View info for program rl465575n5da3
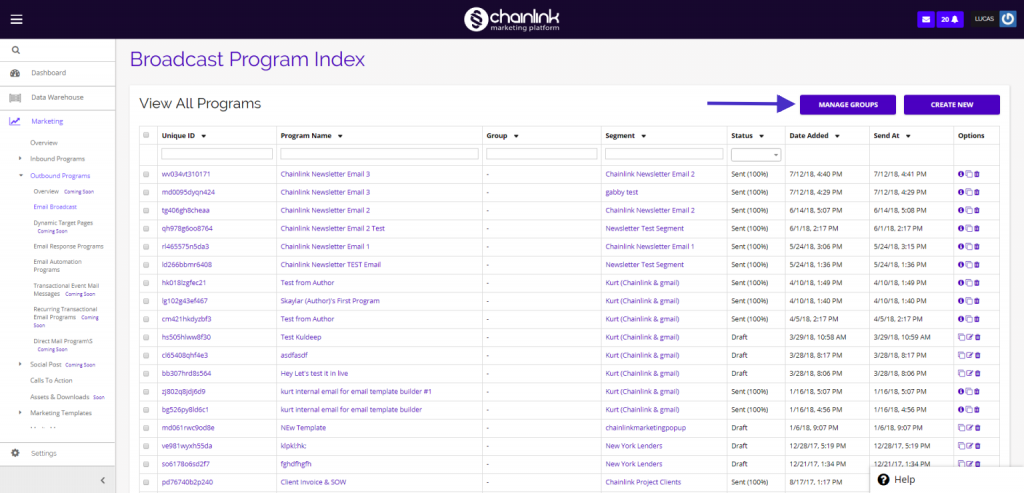The height and width of the screenshot is (493, 1024). [x=961, y=247]
